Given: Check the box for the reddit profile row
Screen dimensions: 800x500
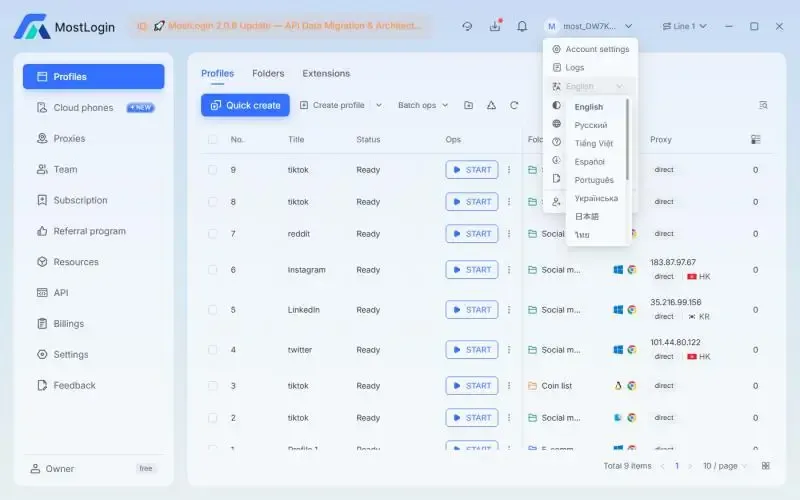Looking at the screenshot, I should click(212, 234).
